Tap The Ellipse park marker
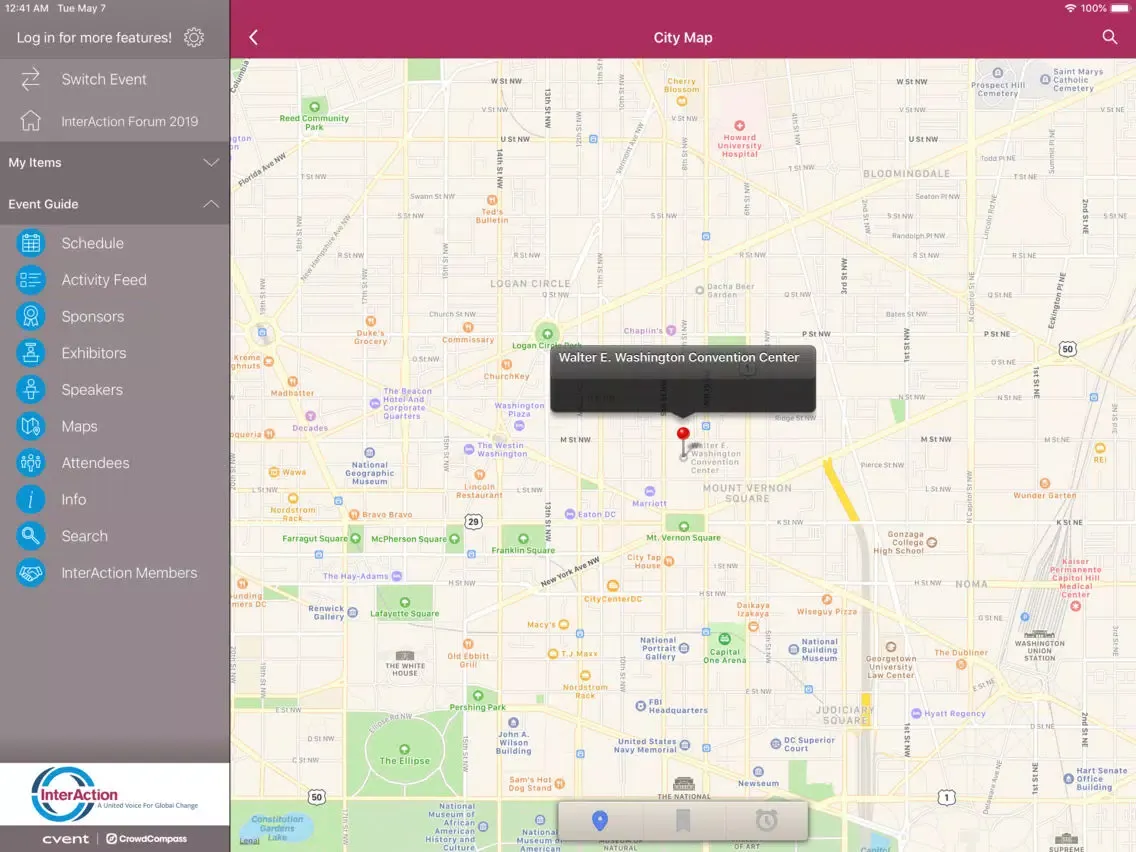The height and width of the screenshot is (852, 1136). point(404,749)
